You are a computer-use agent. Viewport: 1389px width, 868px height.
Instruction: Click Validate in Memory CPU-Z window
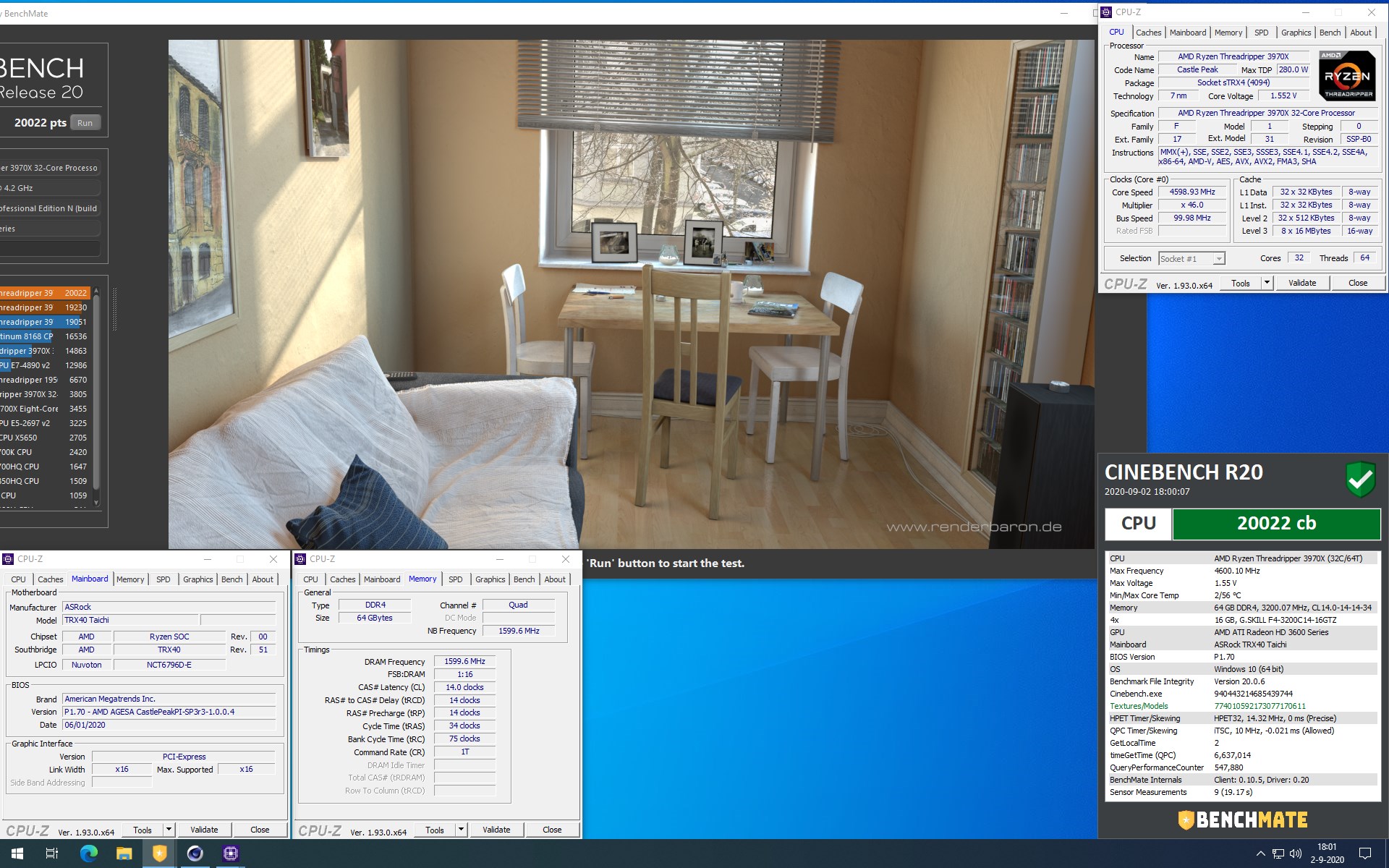pos(496,830)
